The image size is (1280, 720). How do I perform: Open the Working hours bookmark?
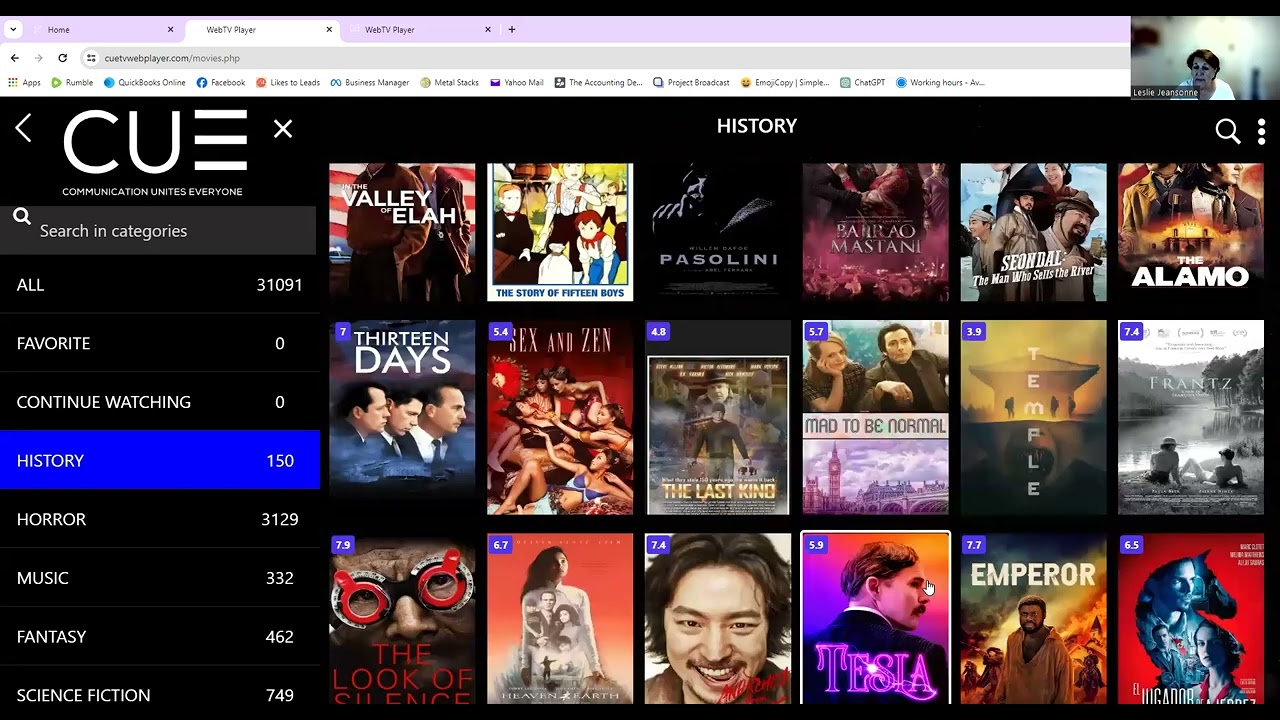tap(940, 82)
